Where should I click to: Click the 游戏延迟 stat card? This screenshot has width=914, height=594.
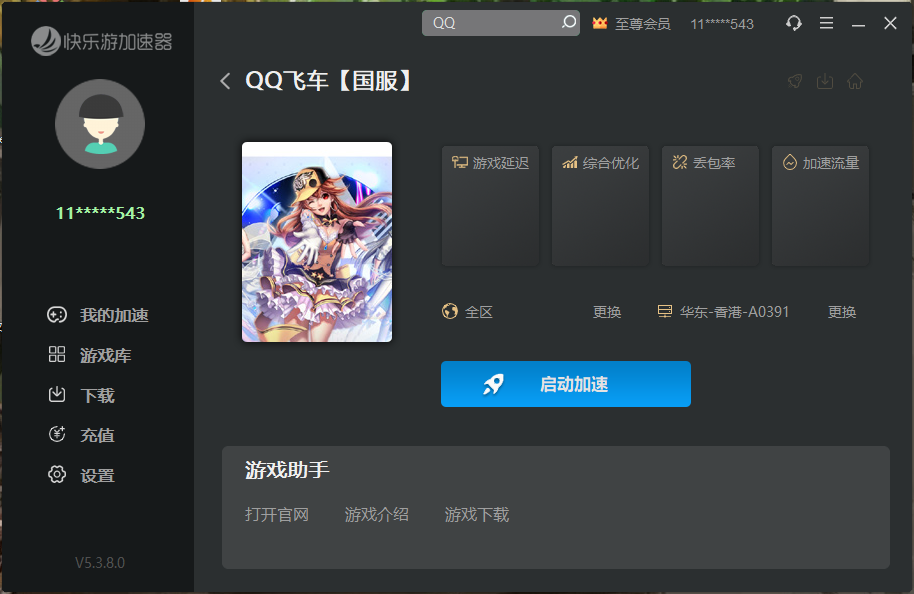click(x=490, y=206)
